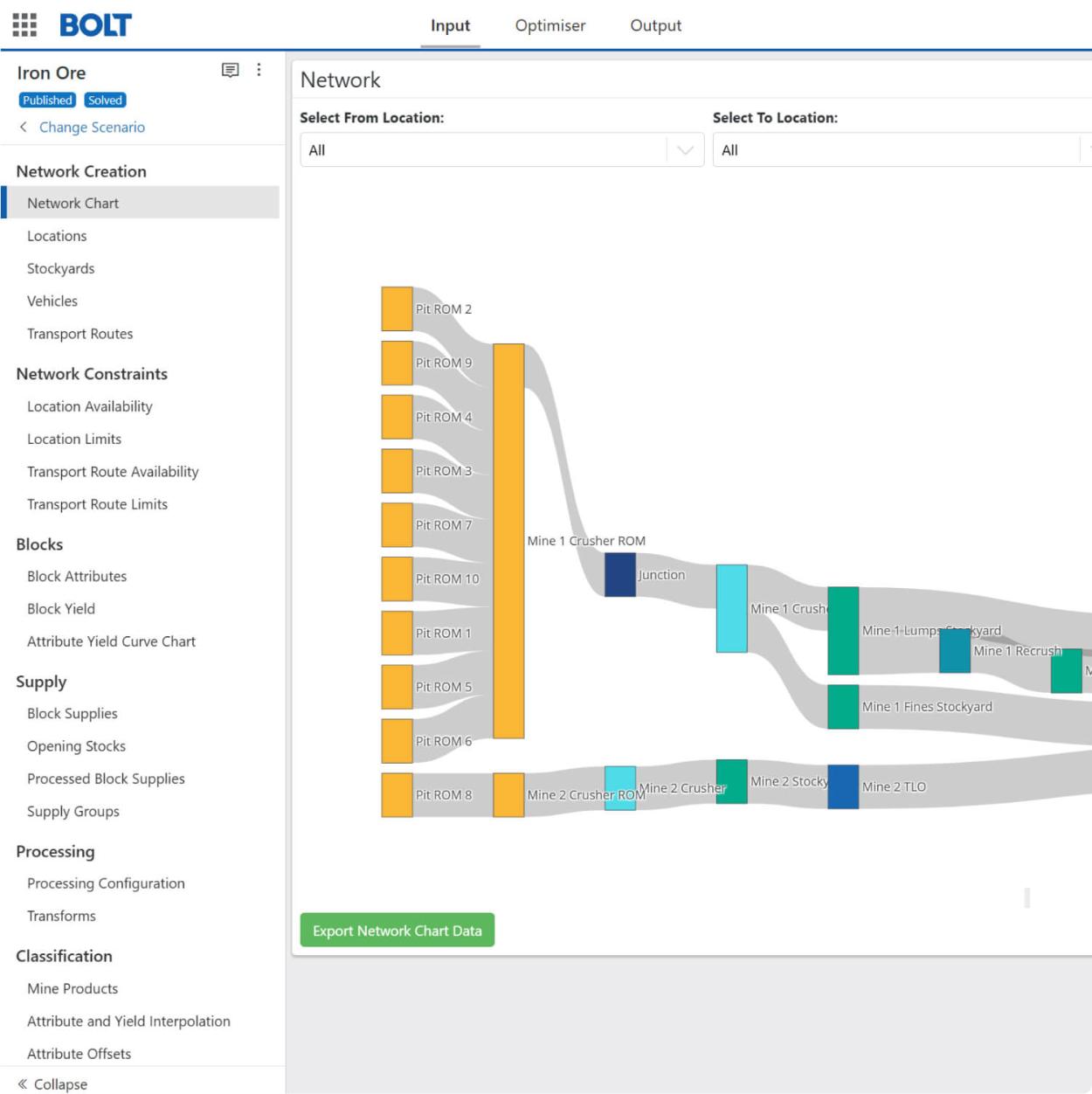Open the Select To Location dropdown

[902, 150]
